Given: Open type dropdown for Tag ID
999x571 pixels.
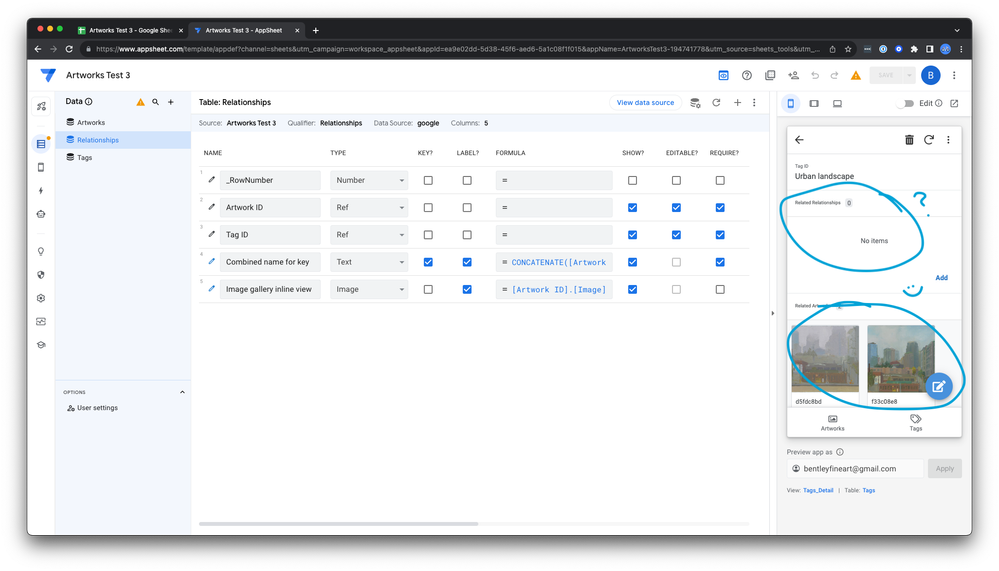Looking at the screenshot, I should click(x=369, y=235).
